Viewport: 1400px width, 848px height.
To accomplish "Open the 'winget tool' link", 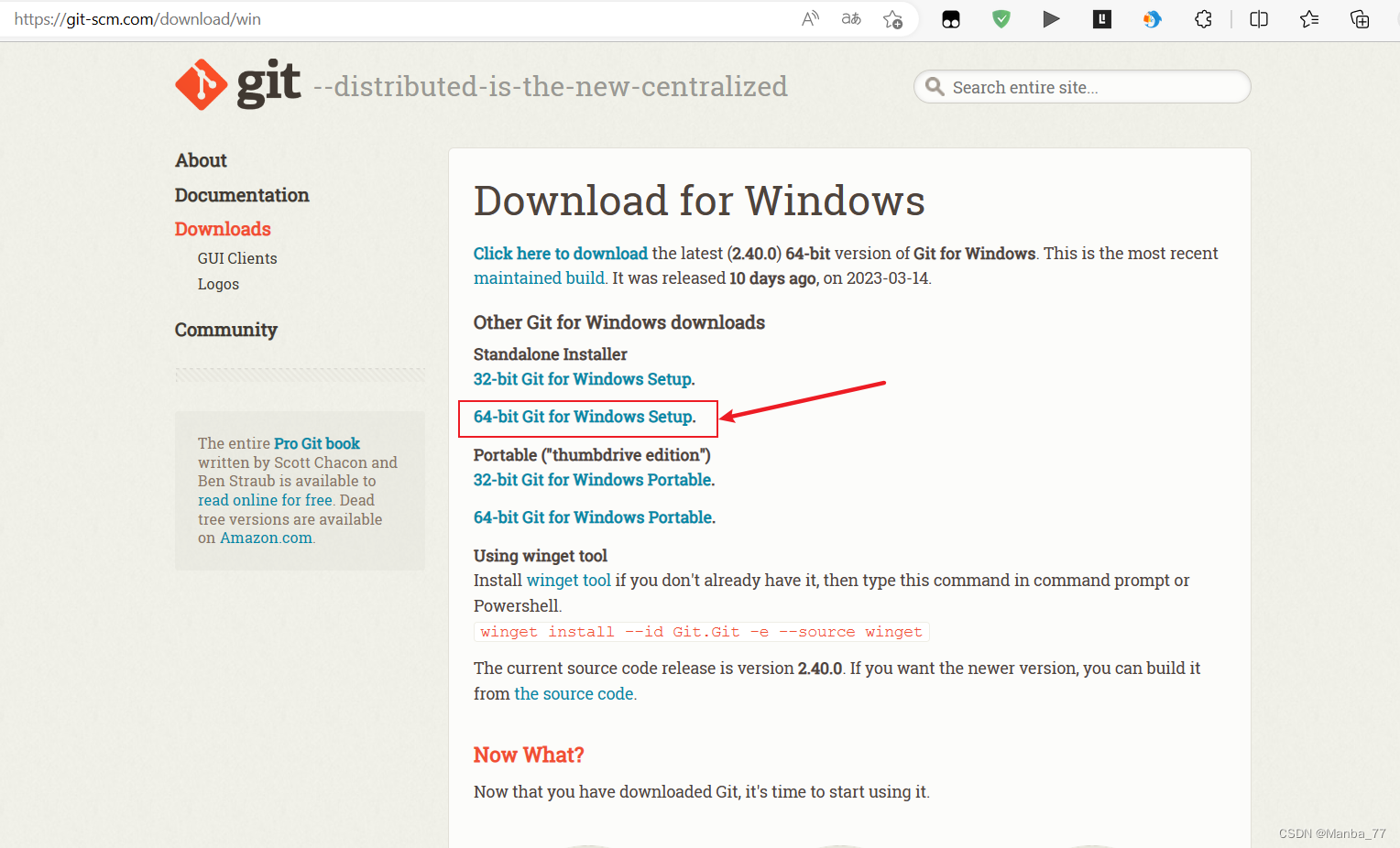I will click(x=569, y=581).
